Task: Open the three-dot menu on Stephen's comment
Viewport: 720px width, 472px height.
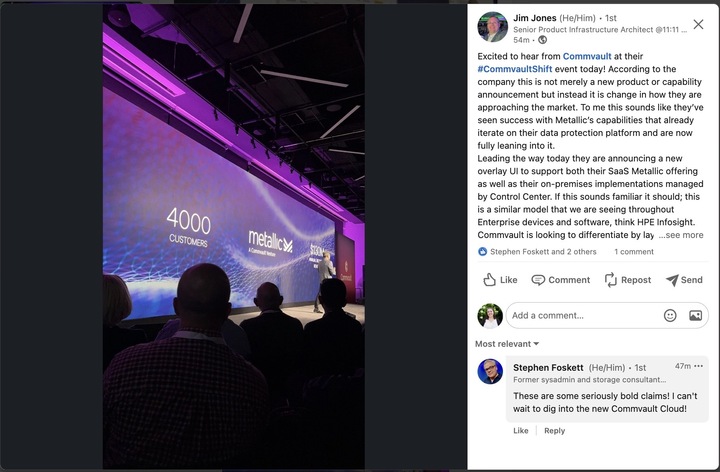Action: click(698, 366)
